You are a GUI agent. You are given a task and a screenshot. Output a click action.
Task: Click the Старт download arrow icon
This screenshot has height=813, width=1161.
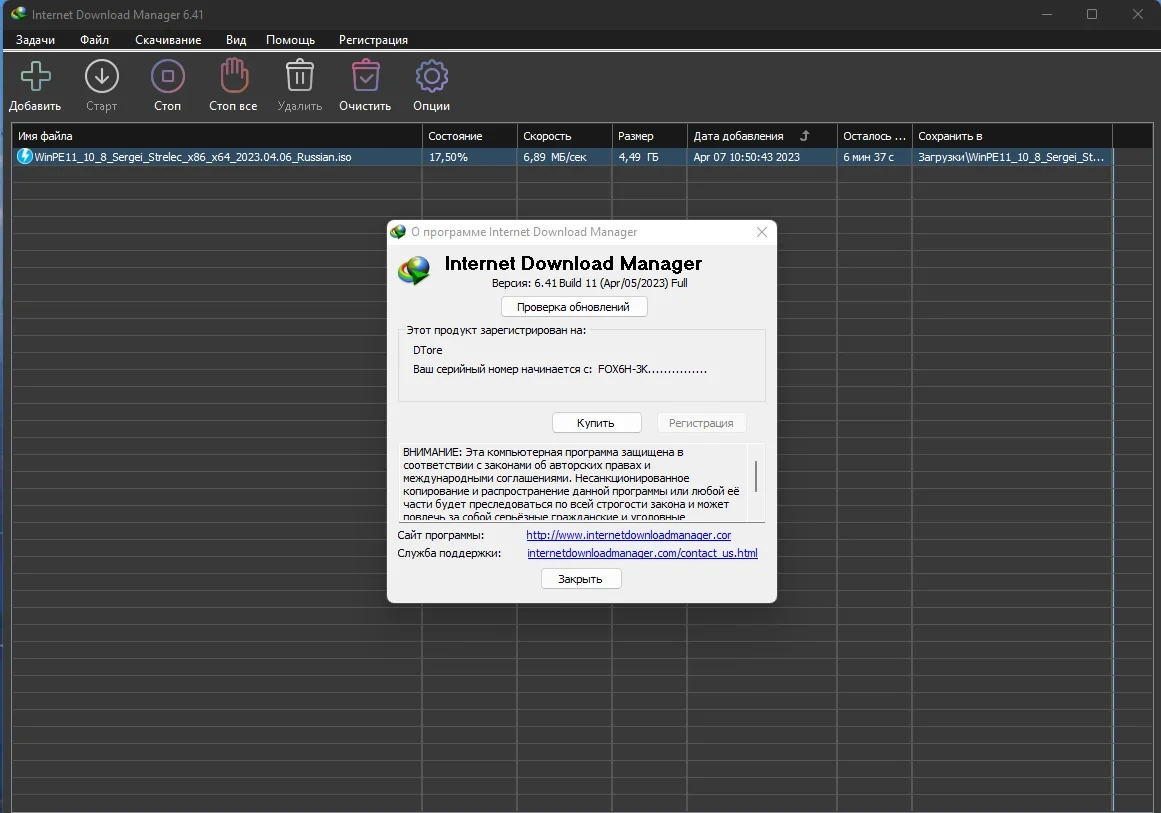pyautogui.click(x=101, y=76)
